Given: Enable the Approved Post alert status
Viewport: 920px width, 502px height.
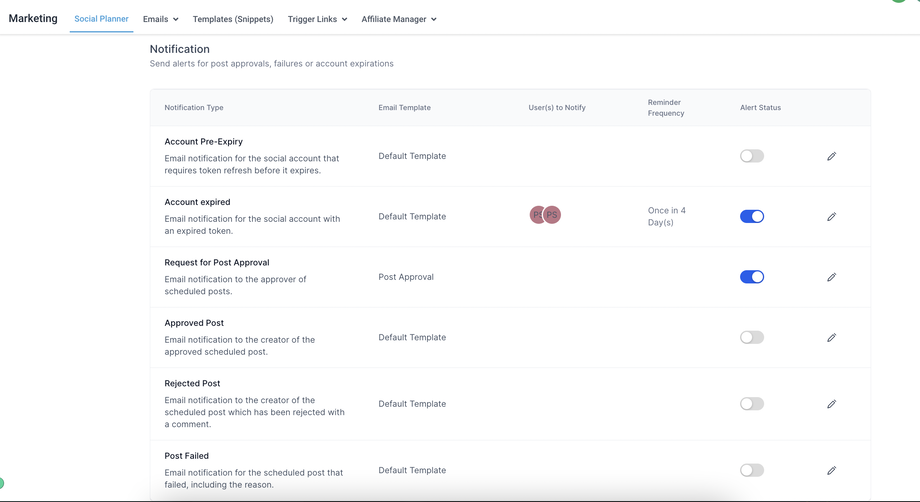Looking at the screenshot, I should [752, 337].
